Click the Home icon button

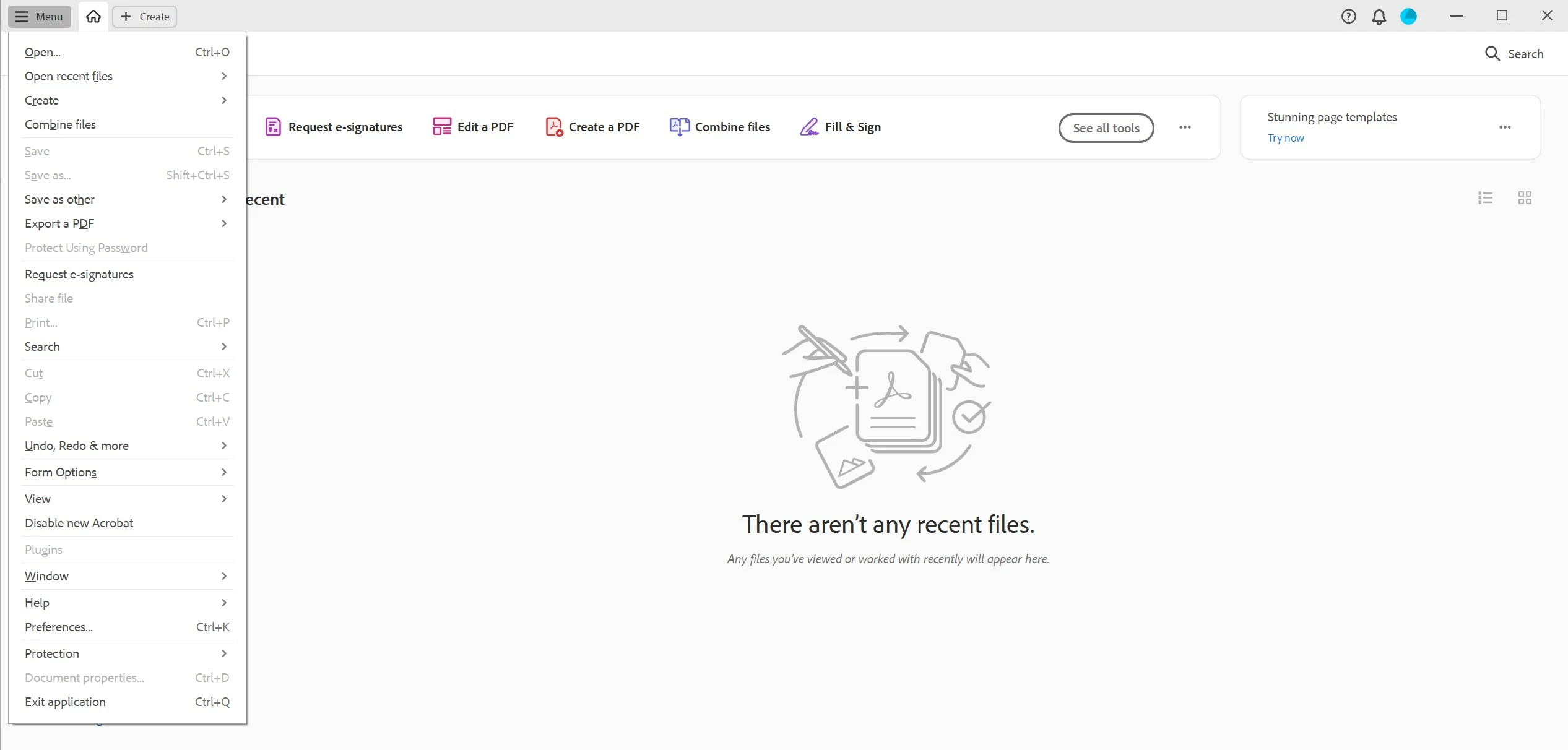[x=93, y=16]
